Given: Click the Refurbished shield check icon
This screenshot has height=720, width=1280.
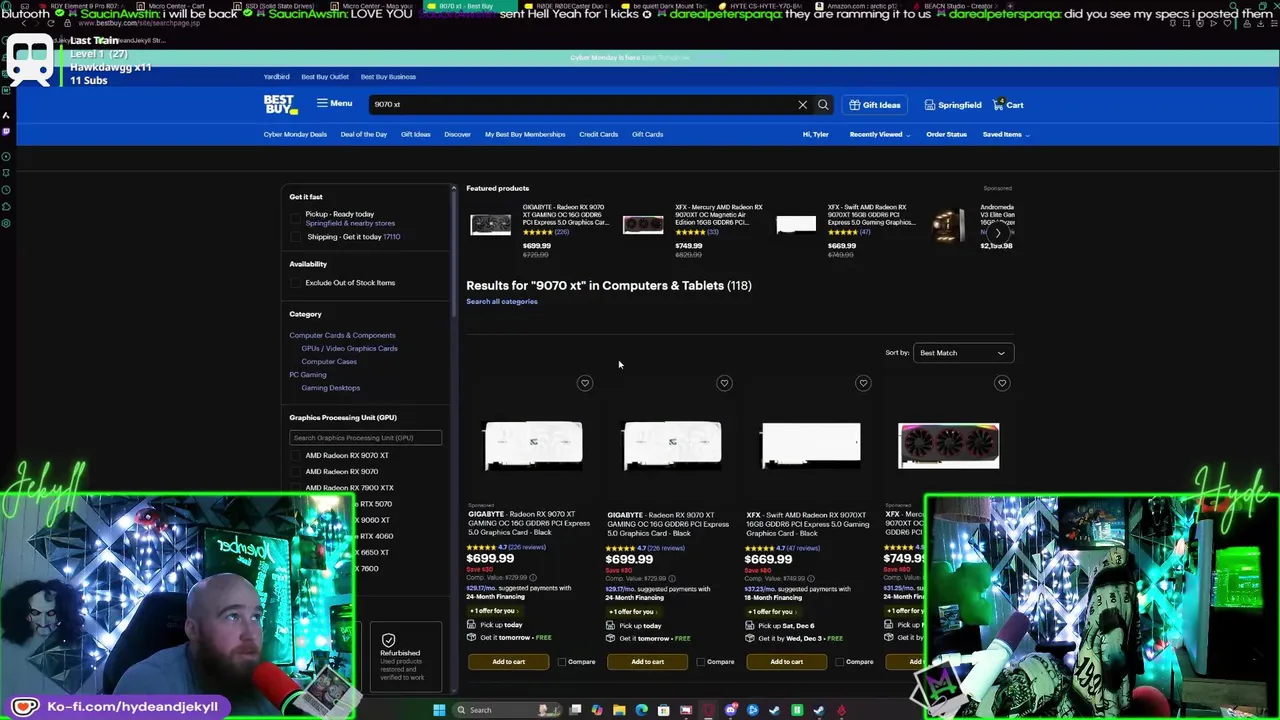Looking at the screenshot, I should click(x=388, y=640).
